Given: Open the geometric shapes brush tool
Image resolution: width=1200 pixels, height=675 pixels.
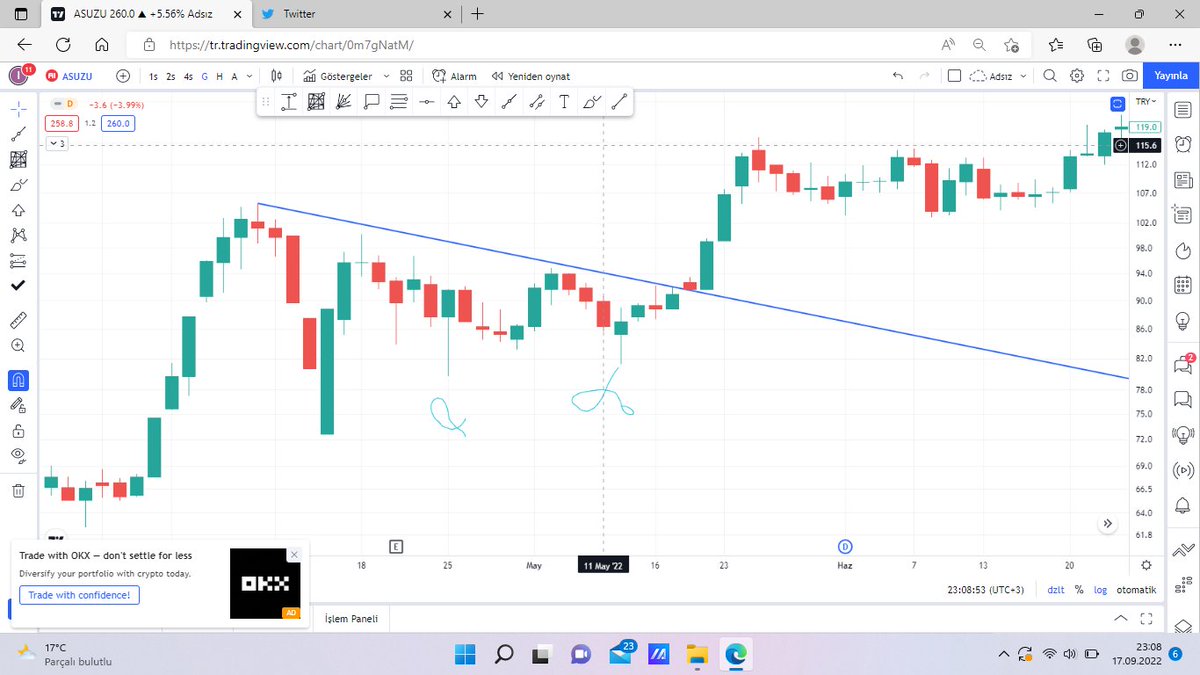Looking at the screenshot, I should [18, 185].
